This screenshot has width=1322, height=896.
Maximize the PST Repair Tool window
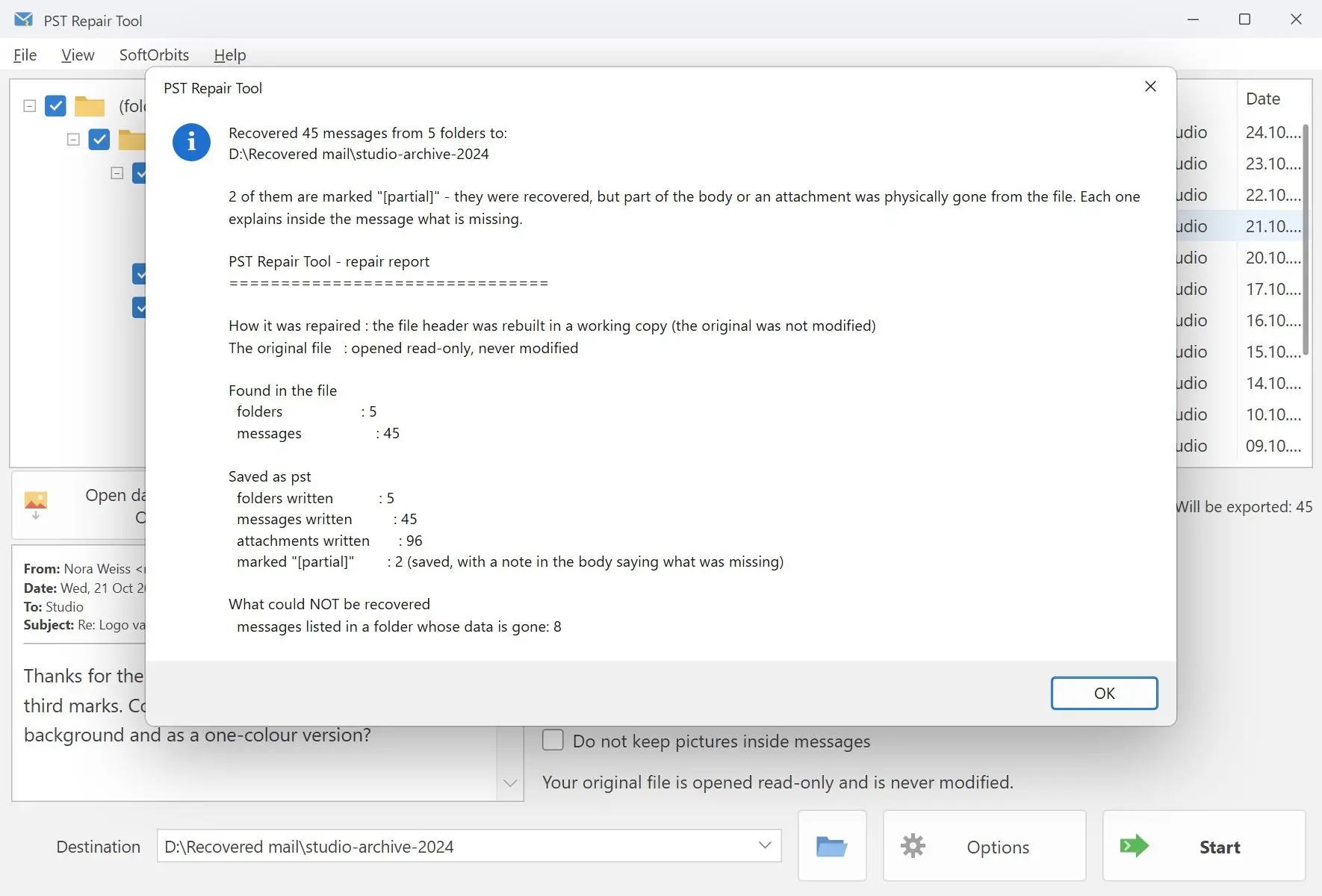coord(1244,19)
